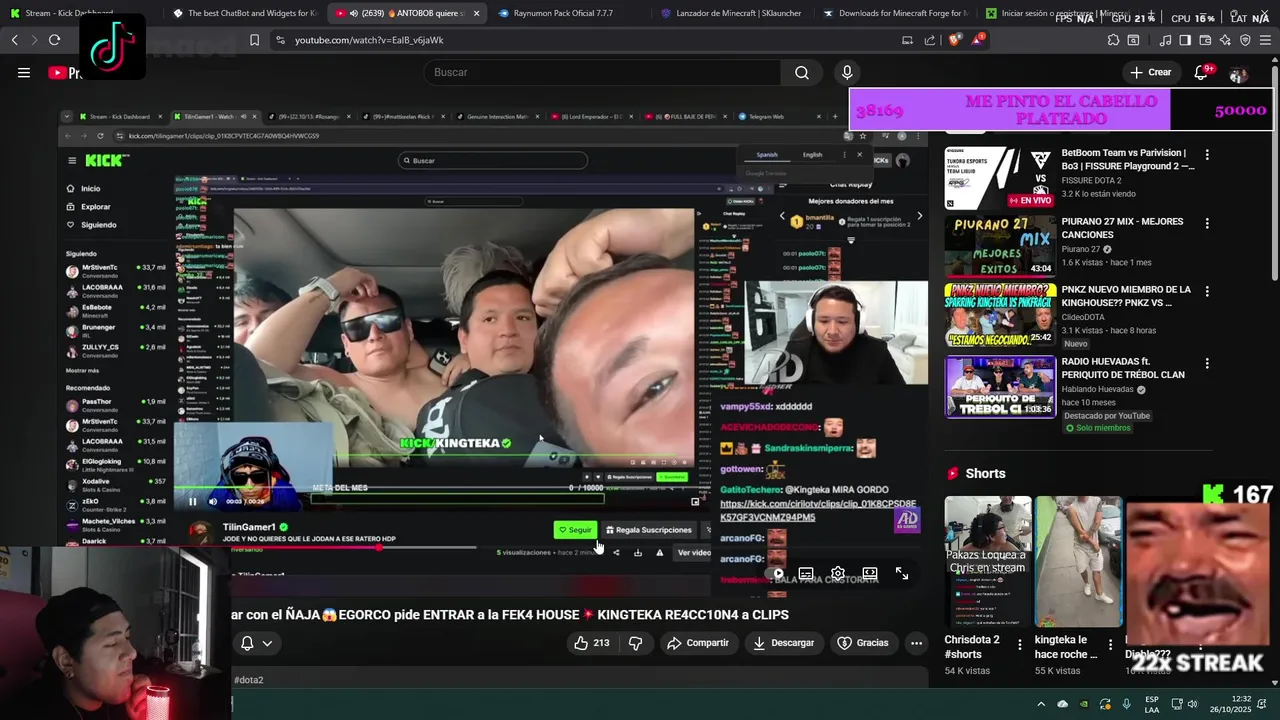1280x720 pixels.
Task: Open RADIO HUEVADAS ft. PERIQUITO title link
Action: click(1123, 368)
